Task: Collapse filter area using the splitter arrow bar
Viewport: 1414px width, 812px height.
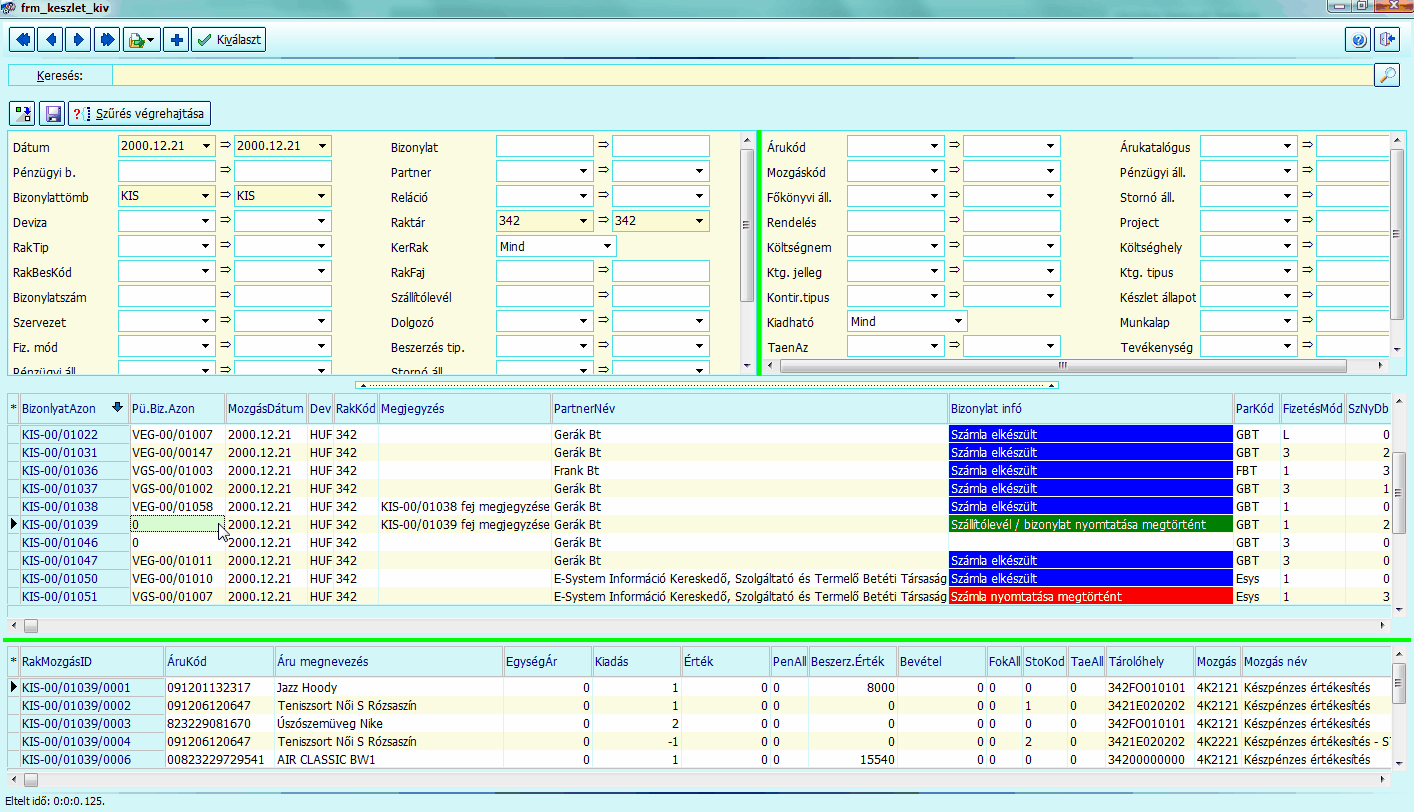Action: pos(707,384)
